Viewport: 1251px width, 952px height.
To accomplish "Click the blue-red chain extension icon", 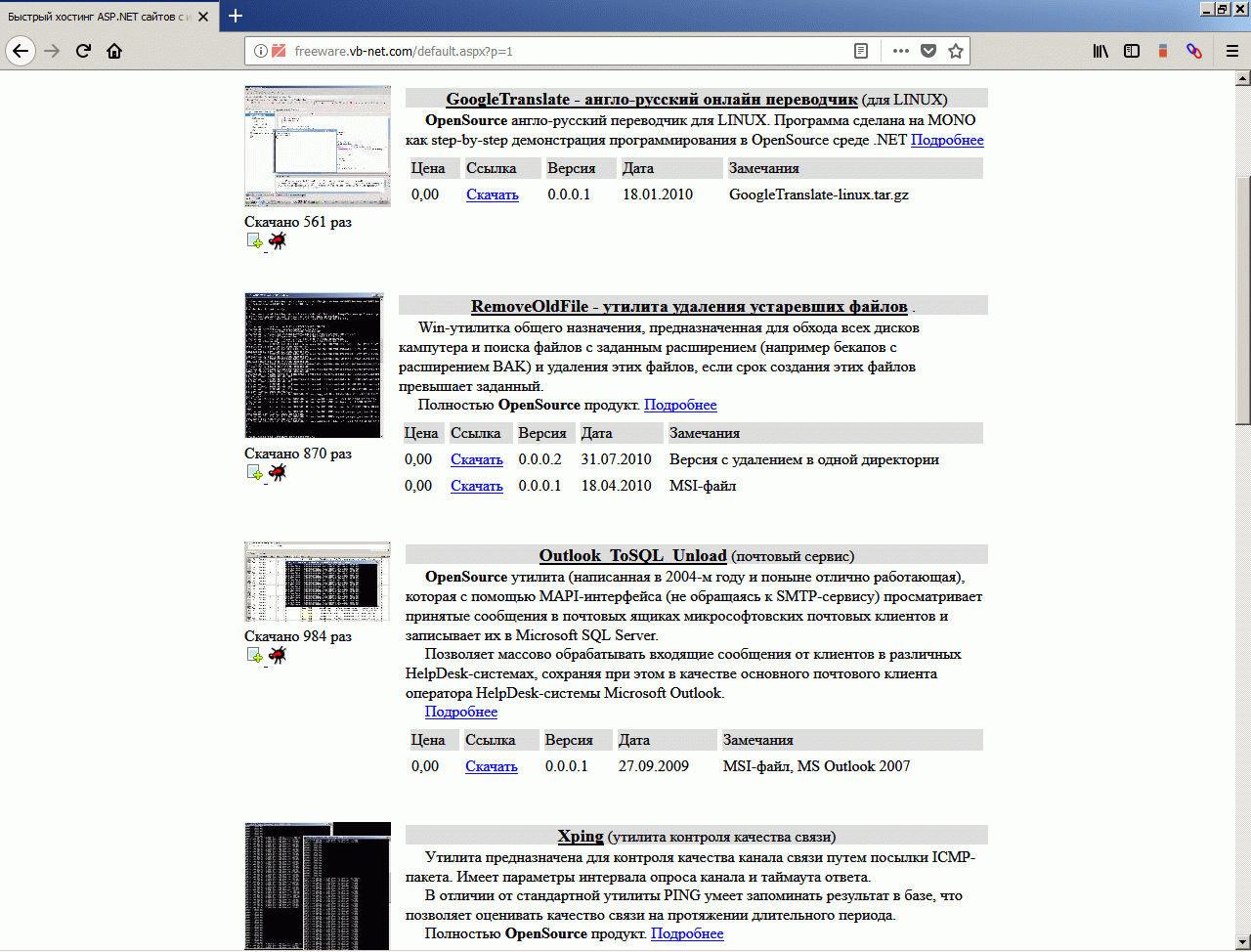I will pos(1194,52).
